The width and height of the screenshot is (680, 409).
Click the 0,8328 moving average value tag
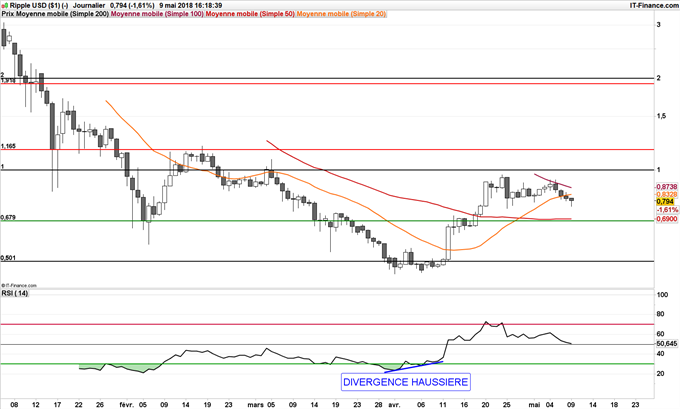click(667, 194)
